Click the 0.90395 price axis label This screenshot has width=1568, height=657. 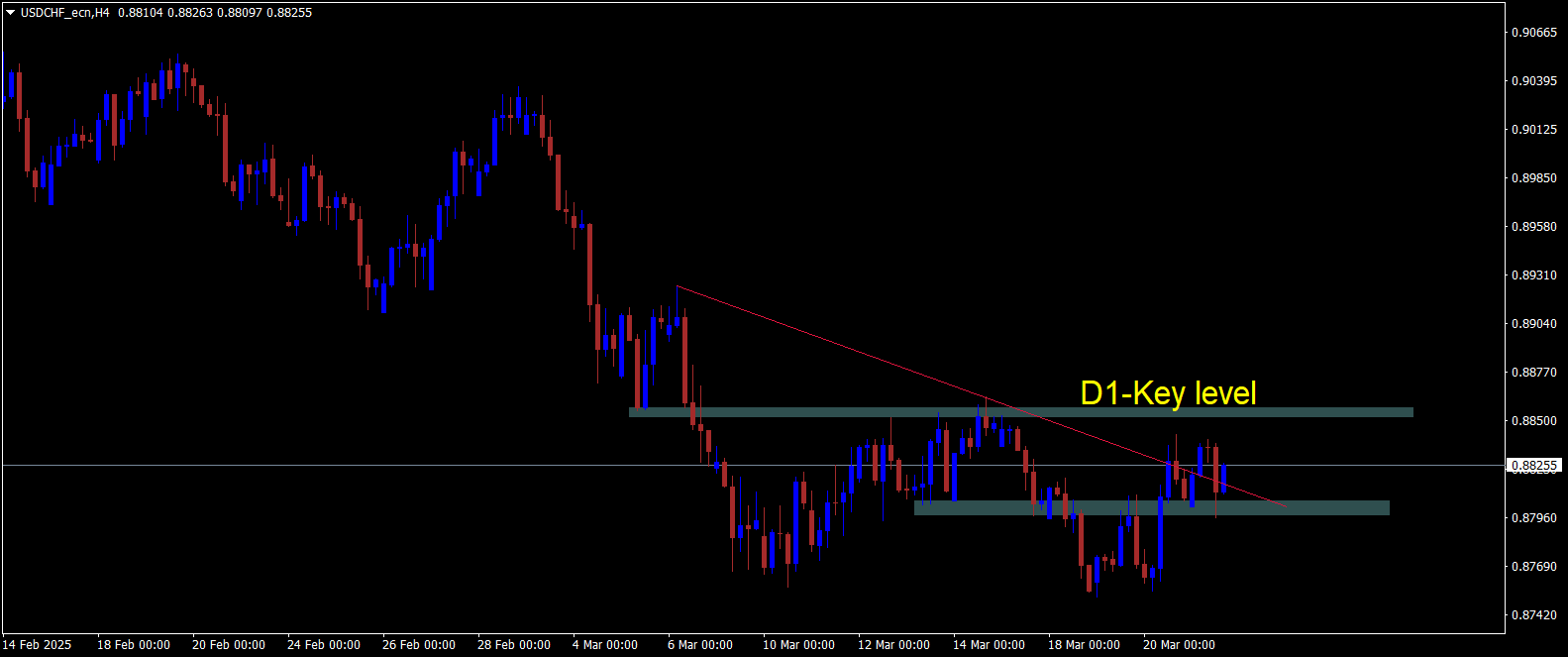tap(1533, 81)
